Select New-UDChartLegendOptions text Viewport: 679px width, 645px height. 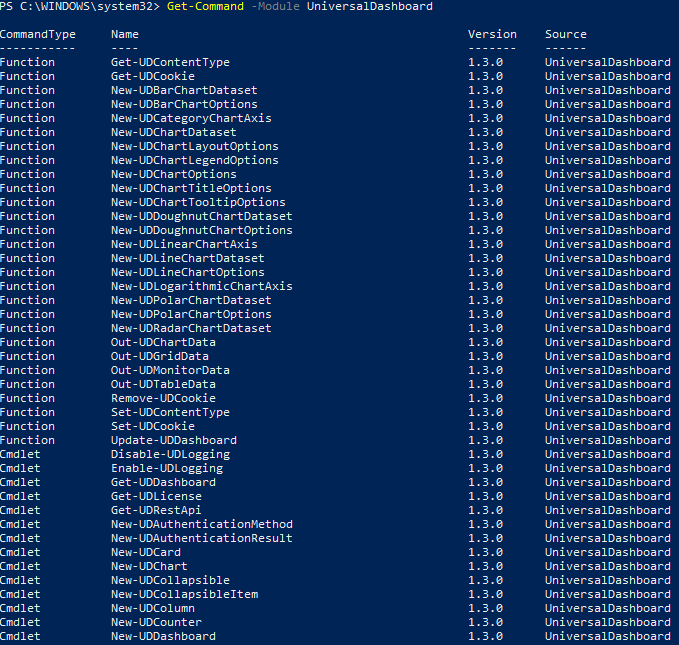click(x=194, y=160)
